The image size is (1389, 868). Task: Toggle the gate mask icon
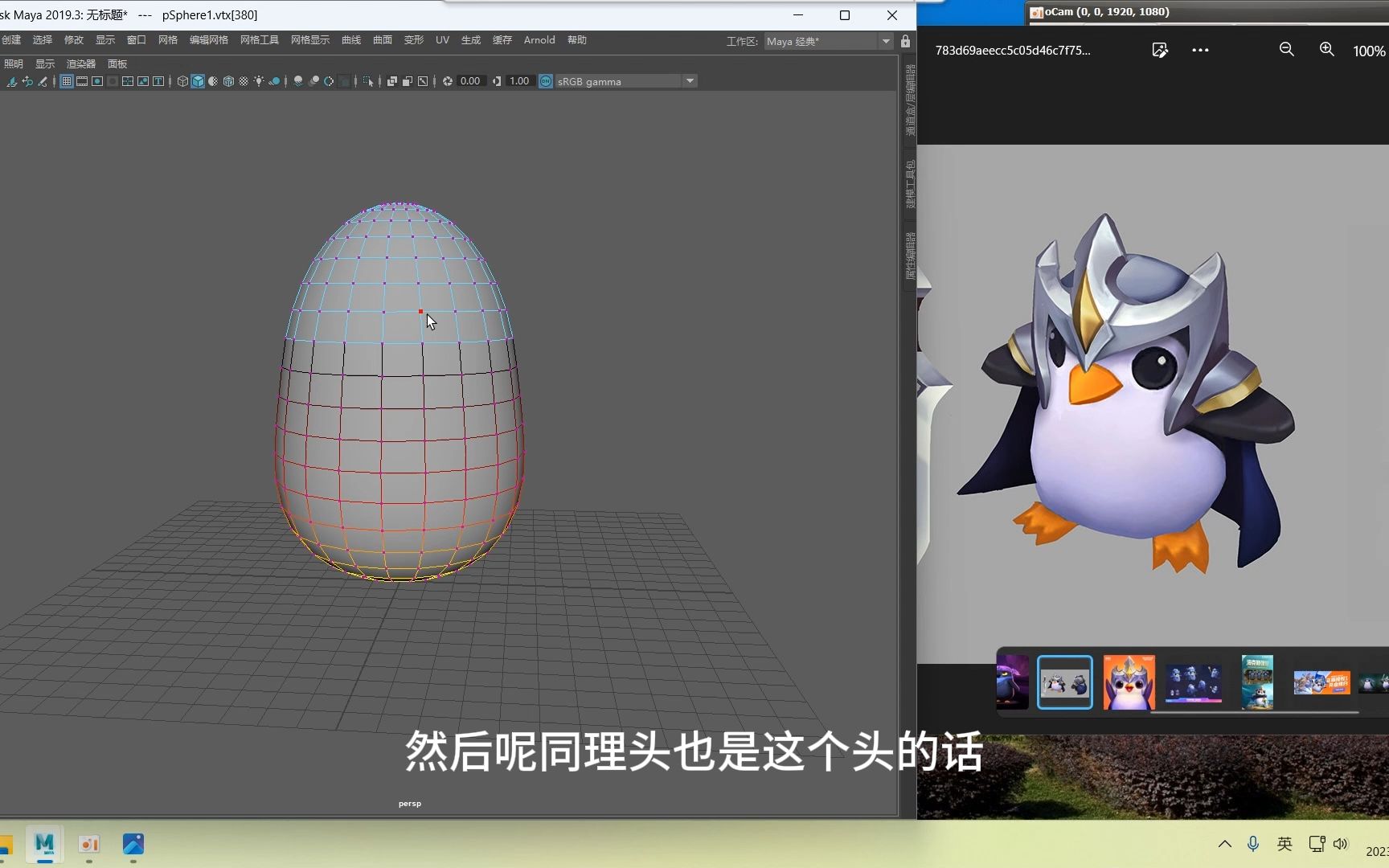[x=113, y=81]
